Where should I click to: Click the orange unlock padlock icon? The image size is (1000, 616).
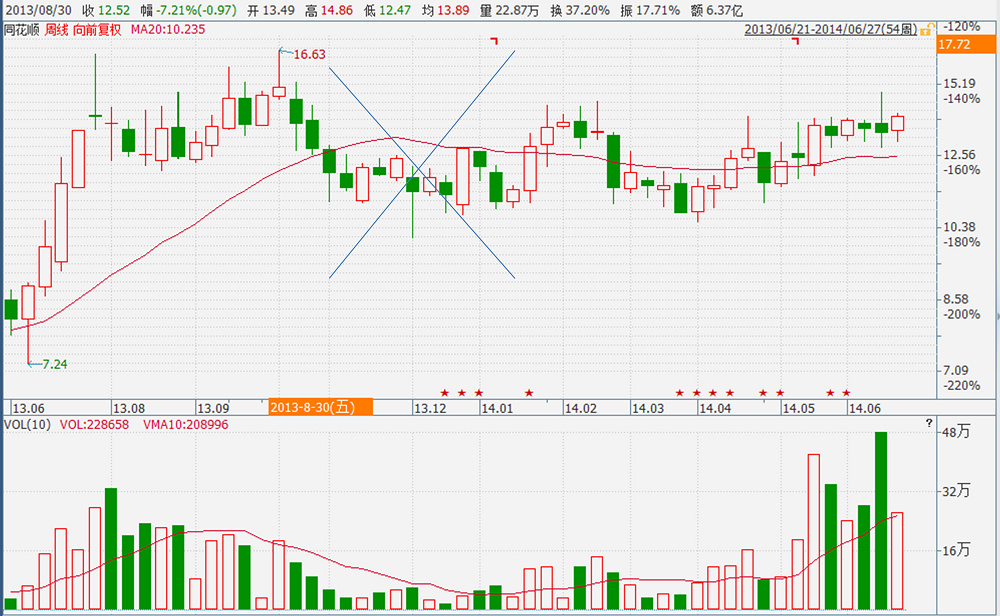pyautogui.click(x=927, y=29)
